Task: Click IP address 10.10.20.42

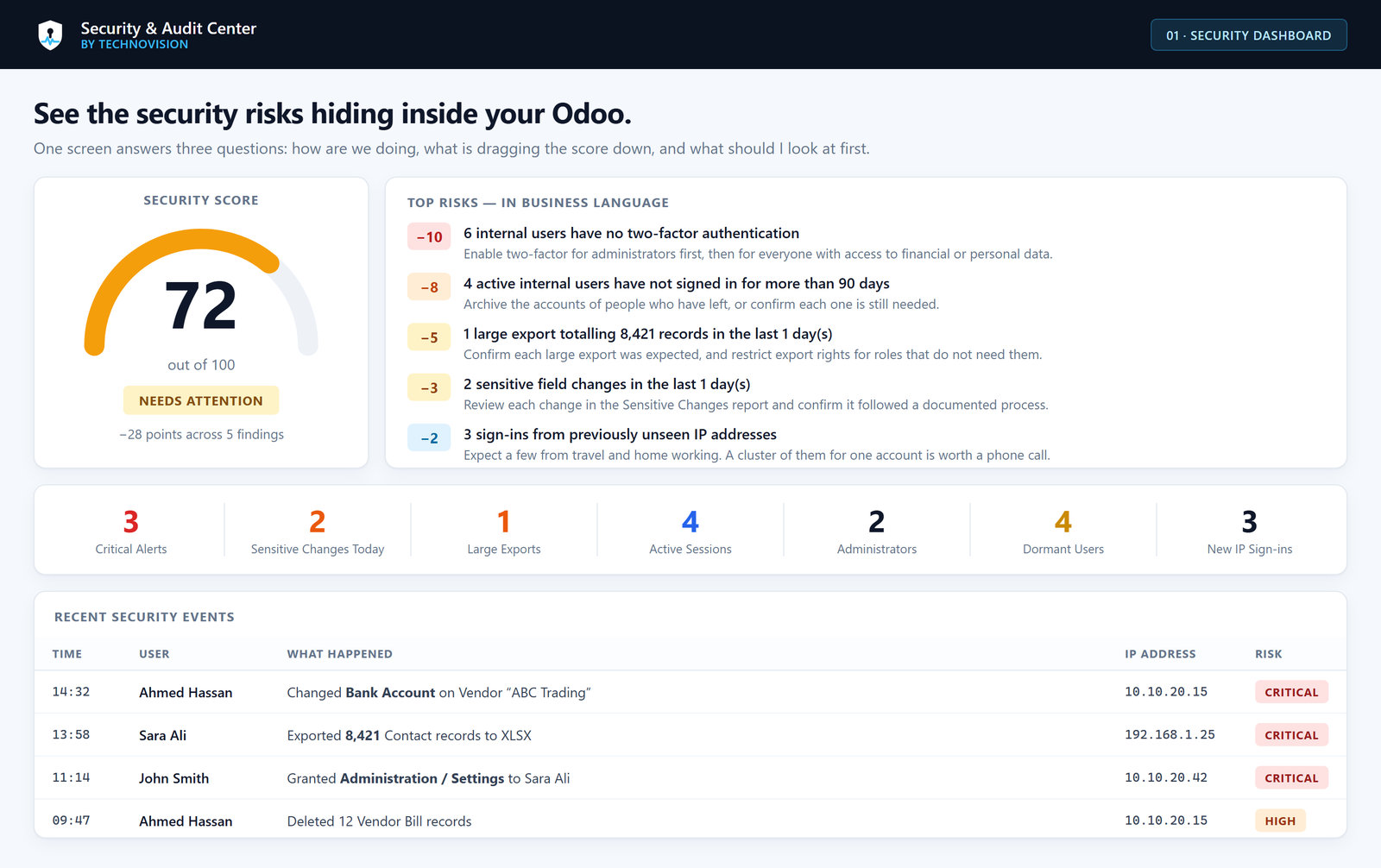Action: point(1166,777)
